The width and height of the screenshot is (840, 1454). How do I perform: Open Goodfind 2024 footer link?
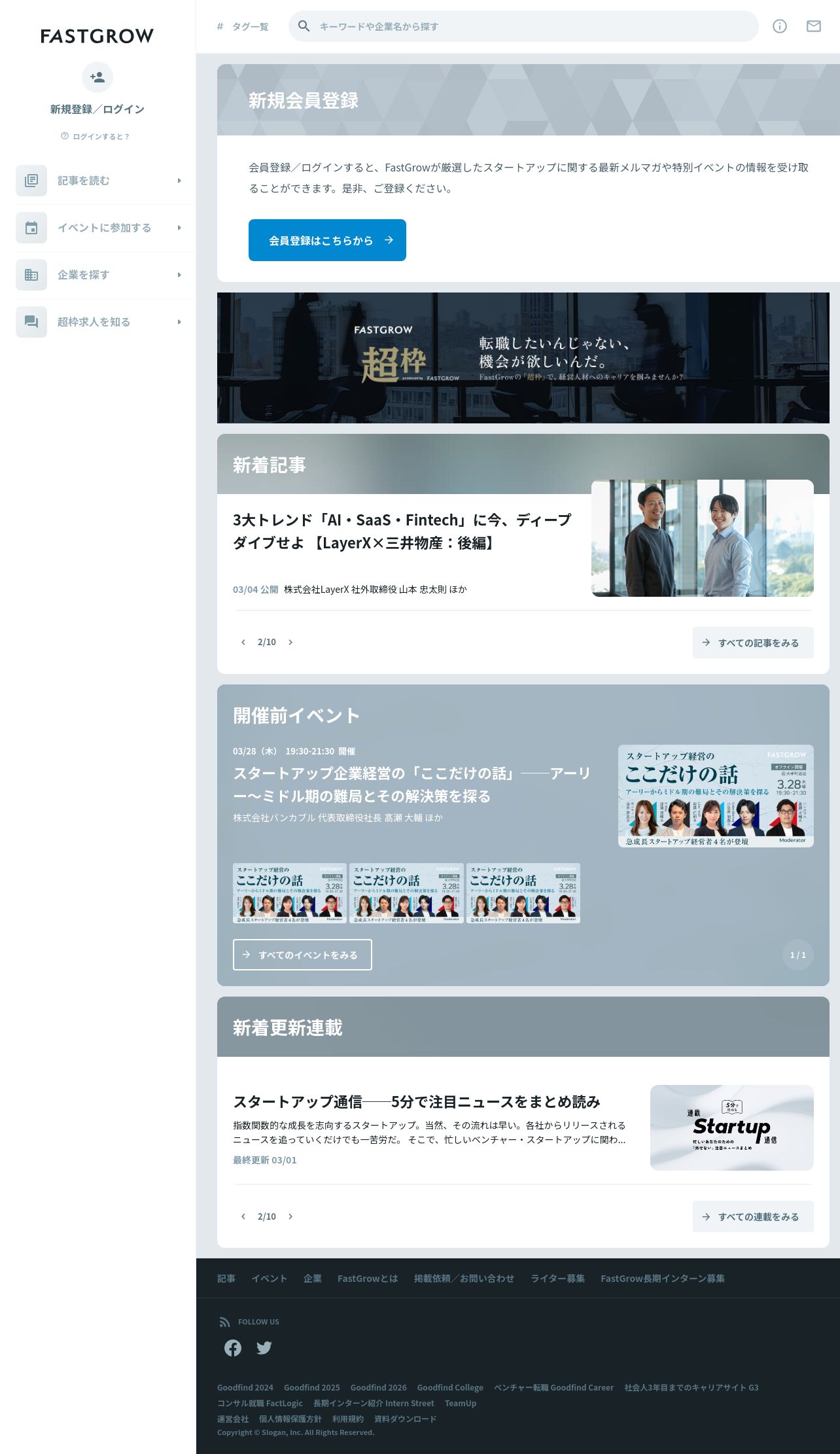[245, 1387]
